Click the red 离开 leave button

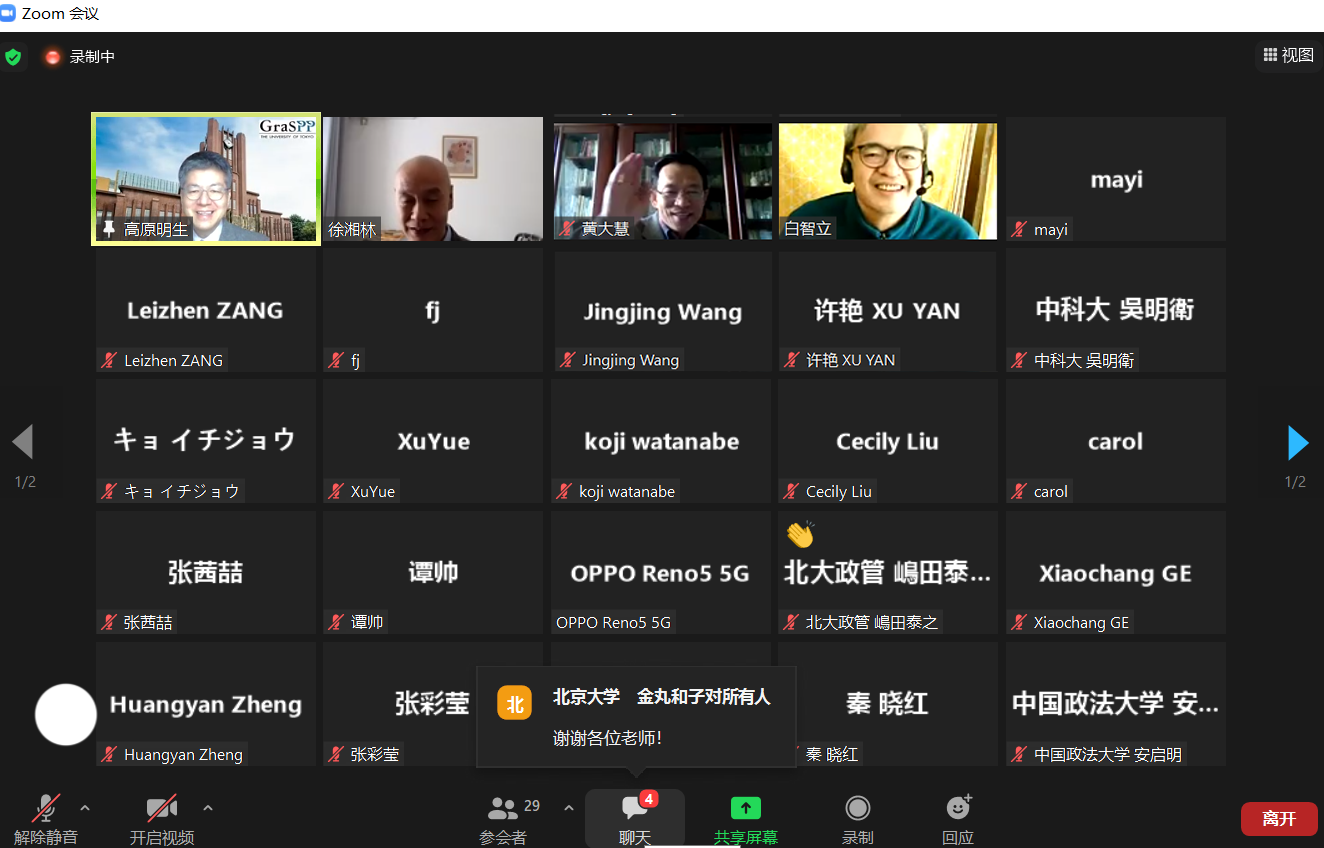tap(1279, 818)
